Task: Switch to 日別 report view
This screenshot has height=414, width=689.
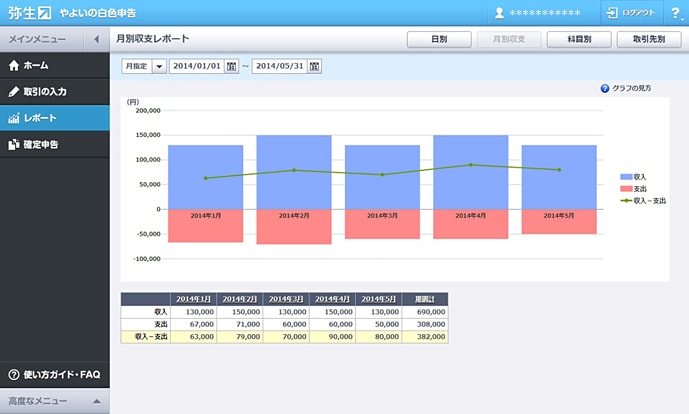Action: (x=439, y=39)
